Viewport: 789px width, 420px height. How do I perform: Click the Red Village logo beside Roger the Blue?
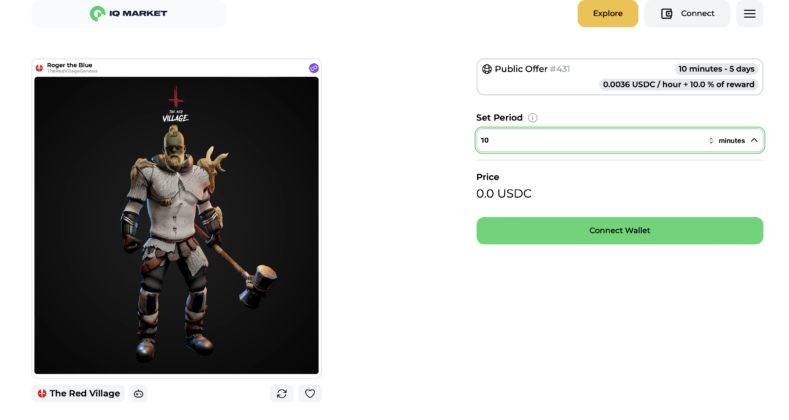(40, 68)
